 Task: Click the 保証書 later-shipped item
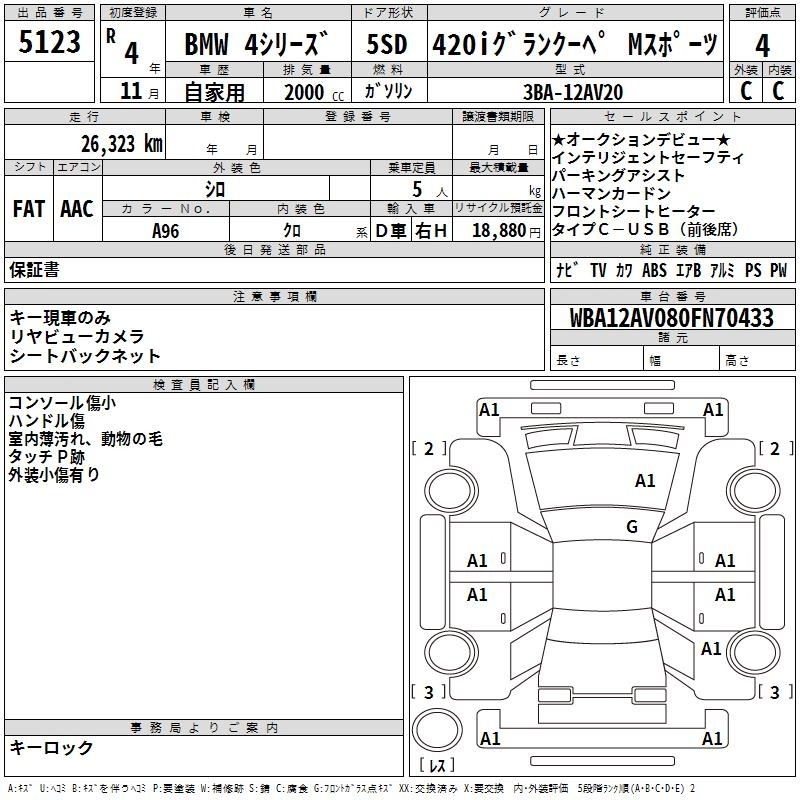click(34, 269)
